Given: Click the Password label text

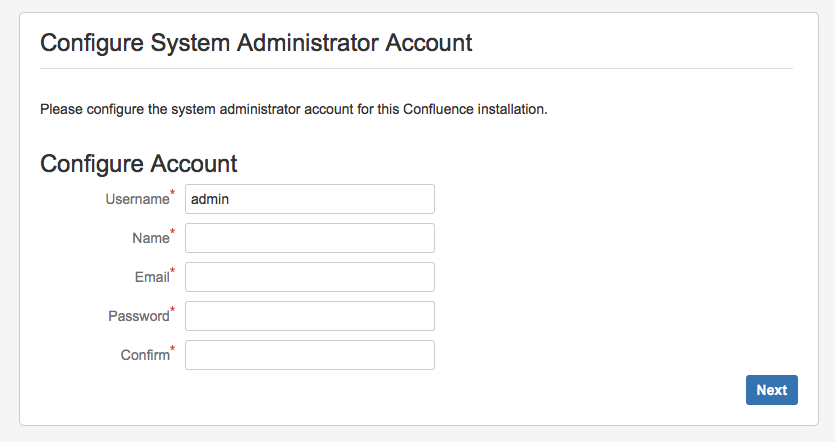Looking at the screenshot, I should click(x=138, y=316).
